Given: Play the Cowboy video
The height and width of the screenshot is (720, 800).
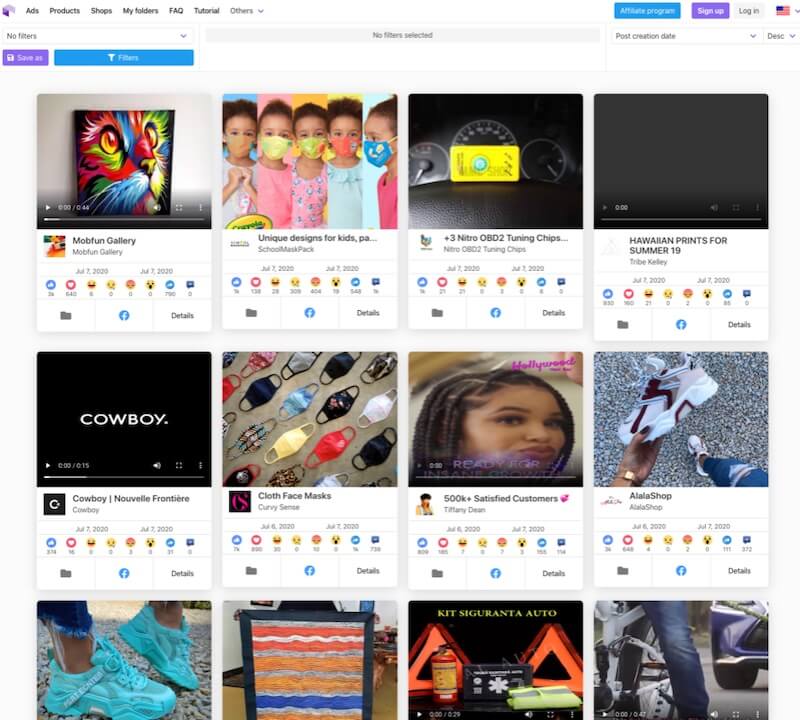Looking at the screenshot, I should [48, 465].
